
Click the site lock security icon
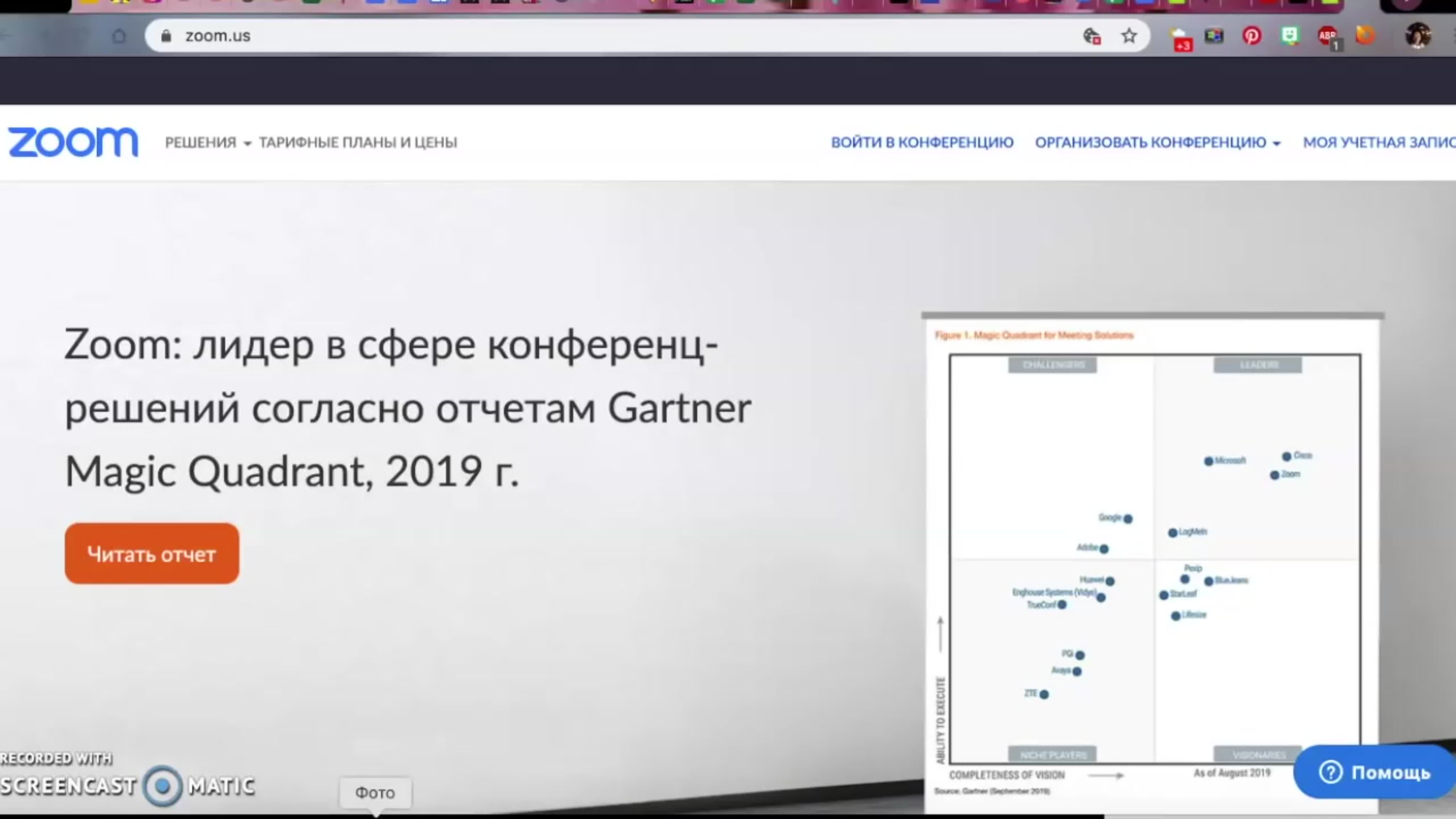point(166,36)
